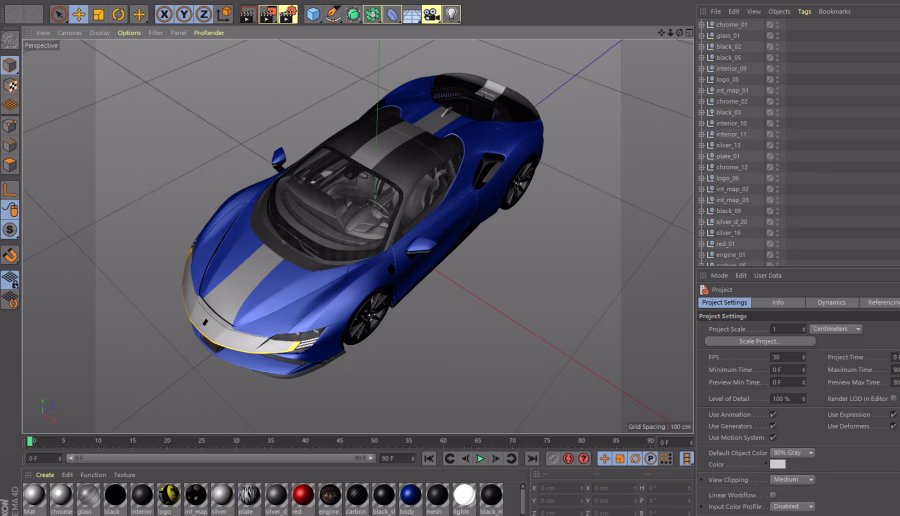This screenshot has height=516, width=900.
Task: Enable snap magnet icon in left sidebar
Action: click(x=10, y=255)
